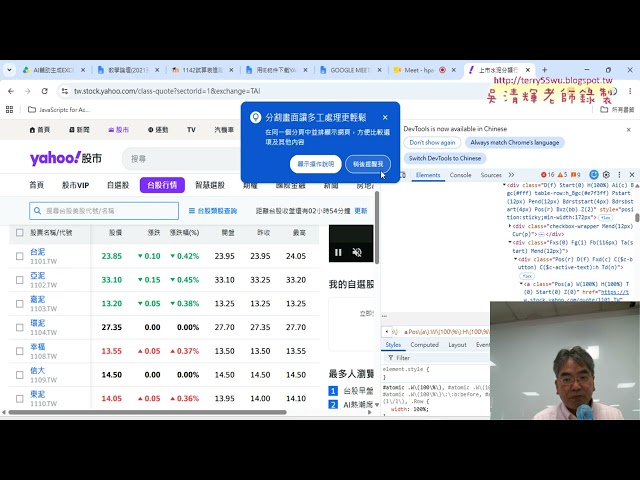Screen dimensions: 640x480
Task: Click the warning count 5 icon
Action: click(x=562, y=175)
